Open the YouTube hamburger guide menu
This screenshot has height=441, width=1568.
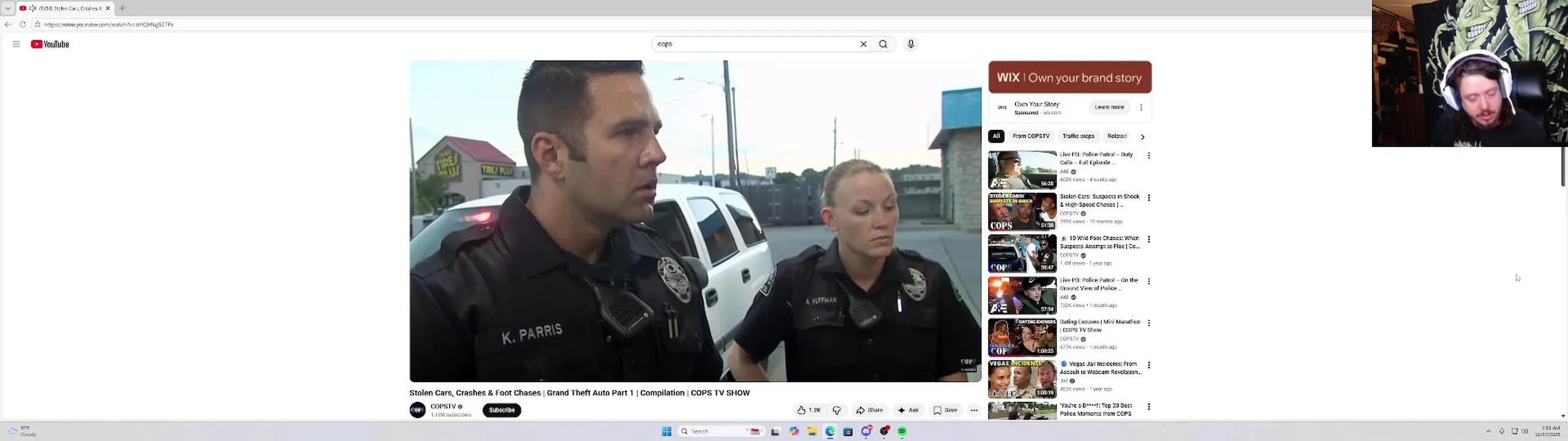click(17, 44)
